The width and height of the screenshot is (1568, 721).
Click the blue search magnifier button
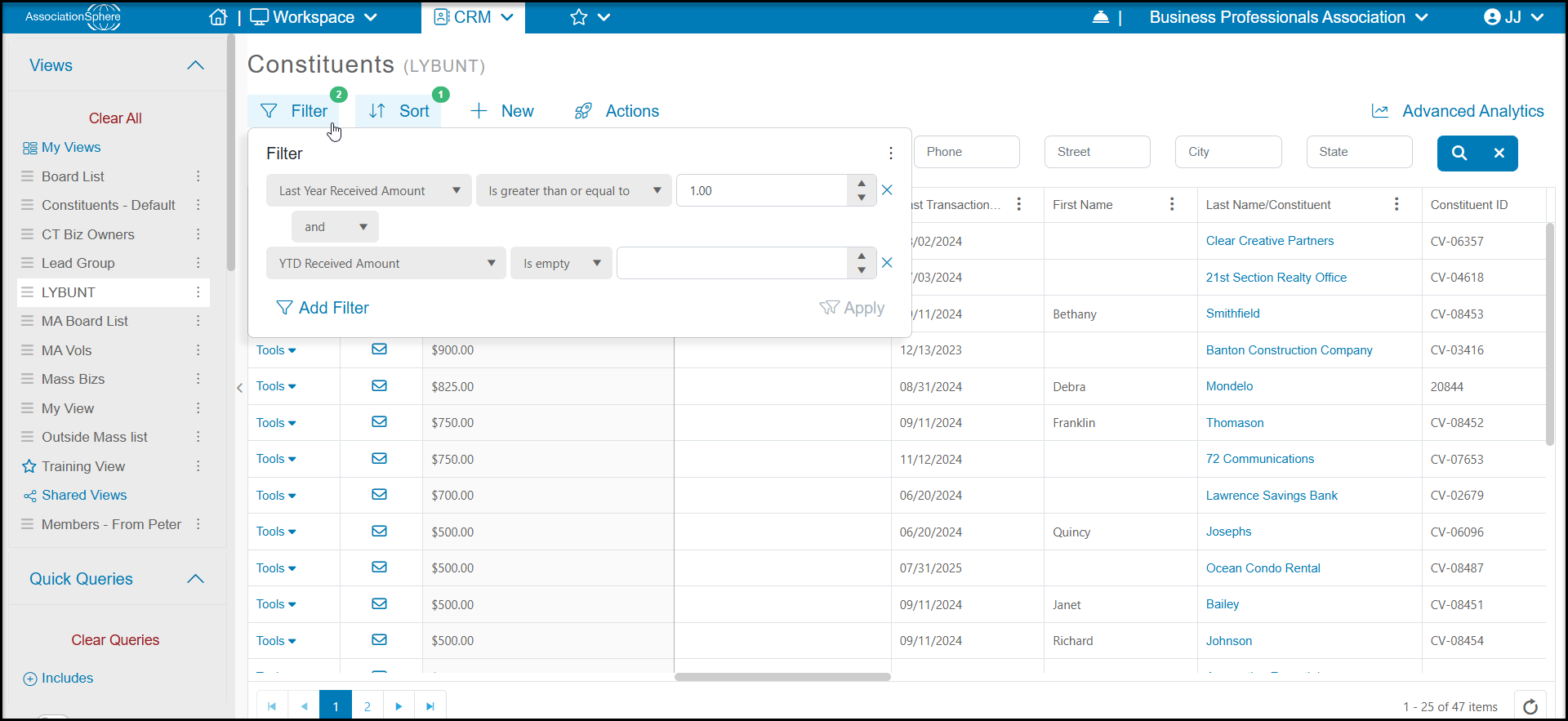[x=1459, y=153]
